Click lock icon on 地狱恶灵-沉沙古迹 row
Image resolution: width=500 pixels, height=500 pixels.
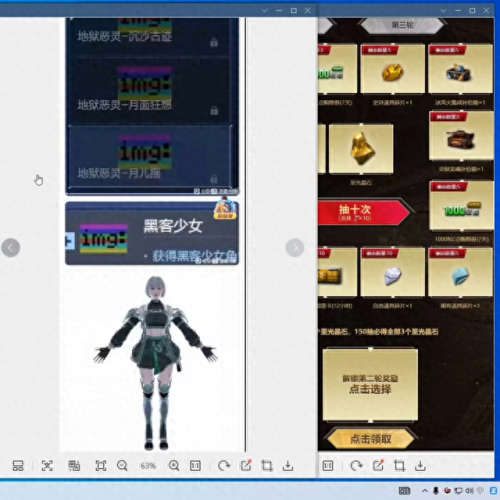click(x=214, y=42)
